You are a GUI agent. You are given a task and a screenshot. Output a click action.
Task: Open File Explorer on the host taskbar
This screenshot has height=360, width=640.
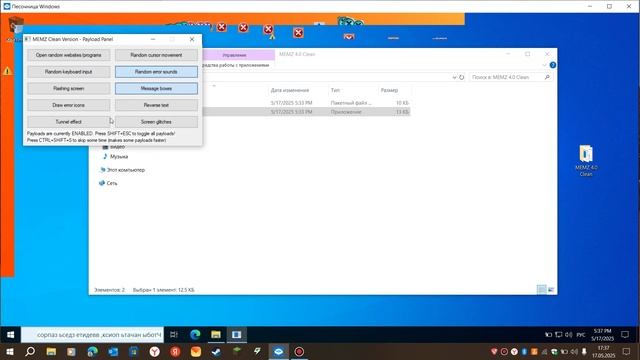pos(51,351)
